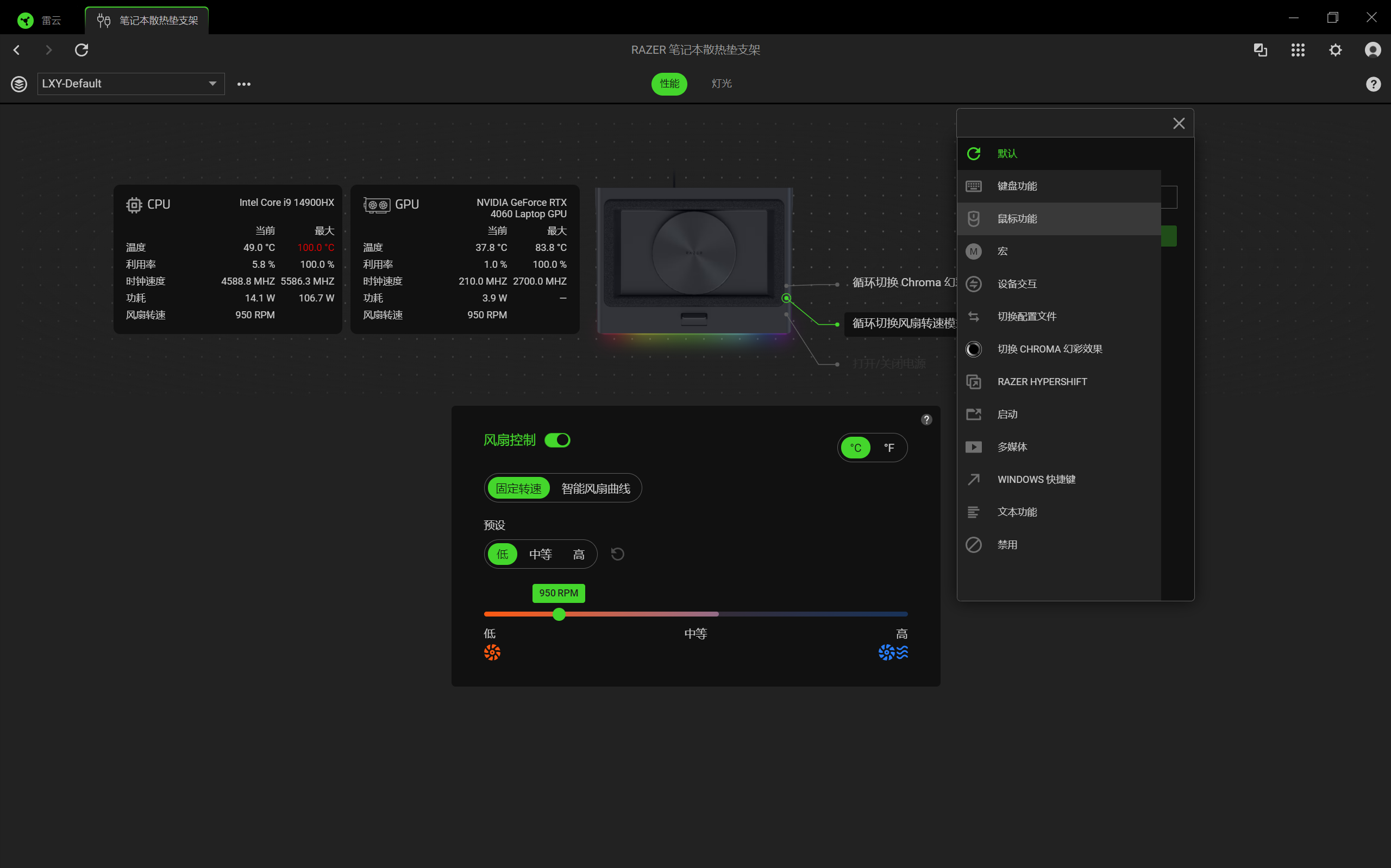Viewport: 1391px width, 868px height.
Task: Open the apps grid icon
Action: pyautogui.click(x=1298, y=50)
